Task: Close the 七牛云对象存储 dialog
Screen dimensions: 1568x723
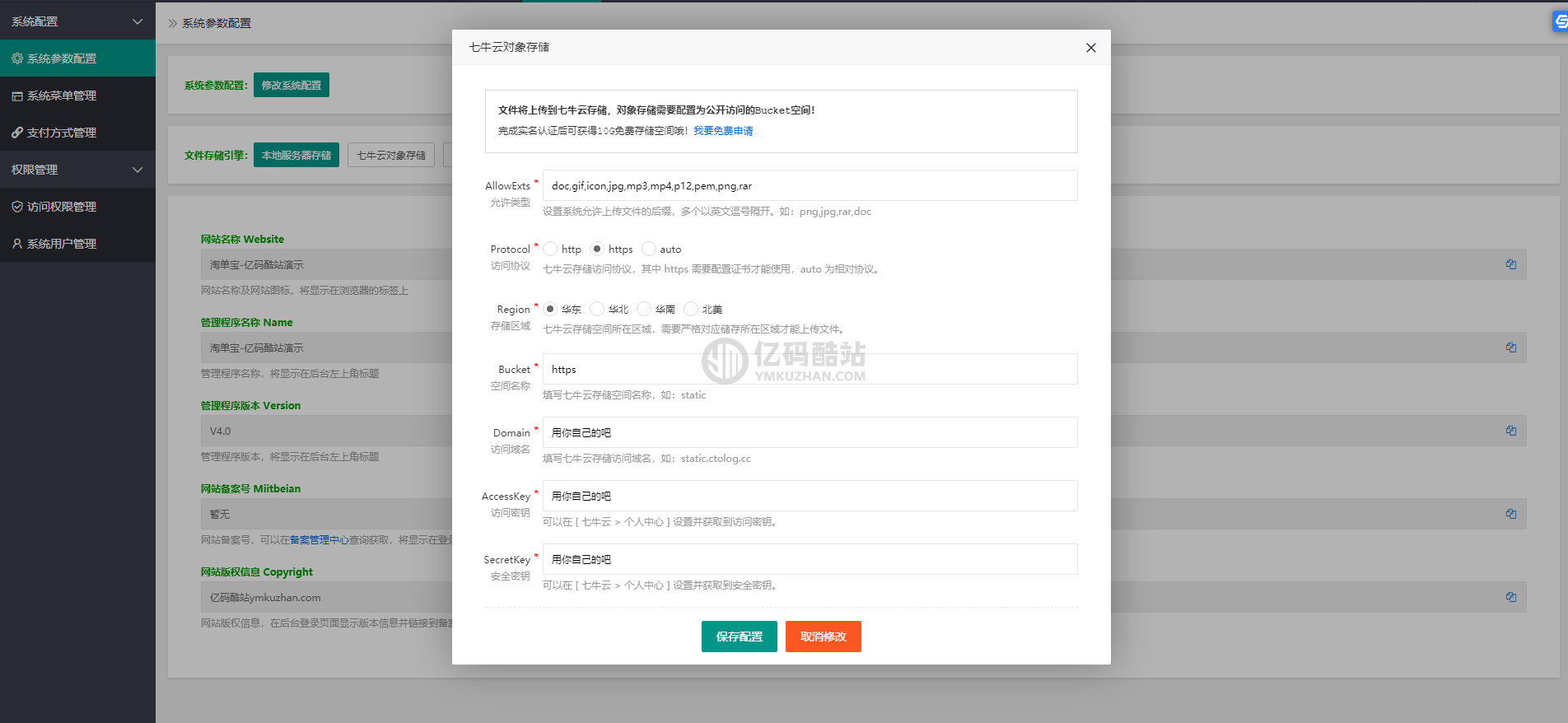Action: 1091,48
